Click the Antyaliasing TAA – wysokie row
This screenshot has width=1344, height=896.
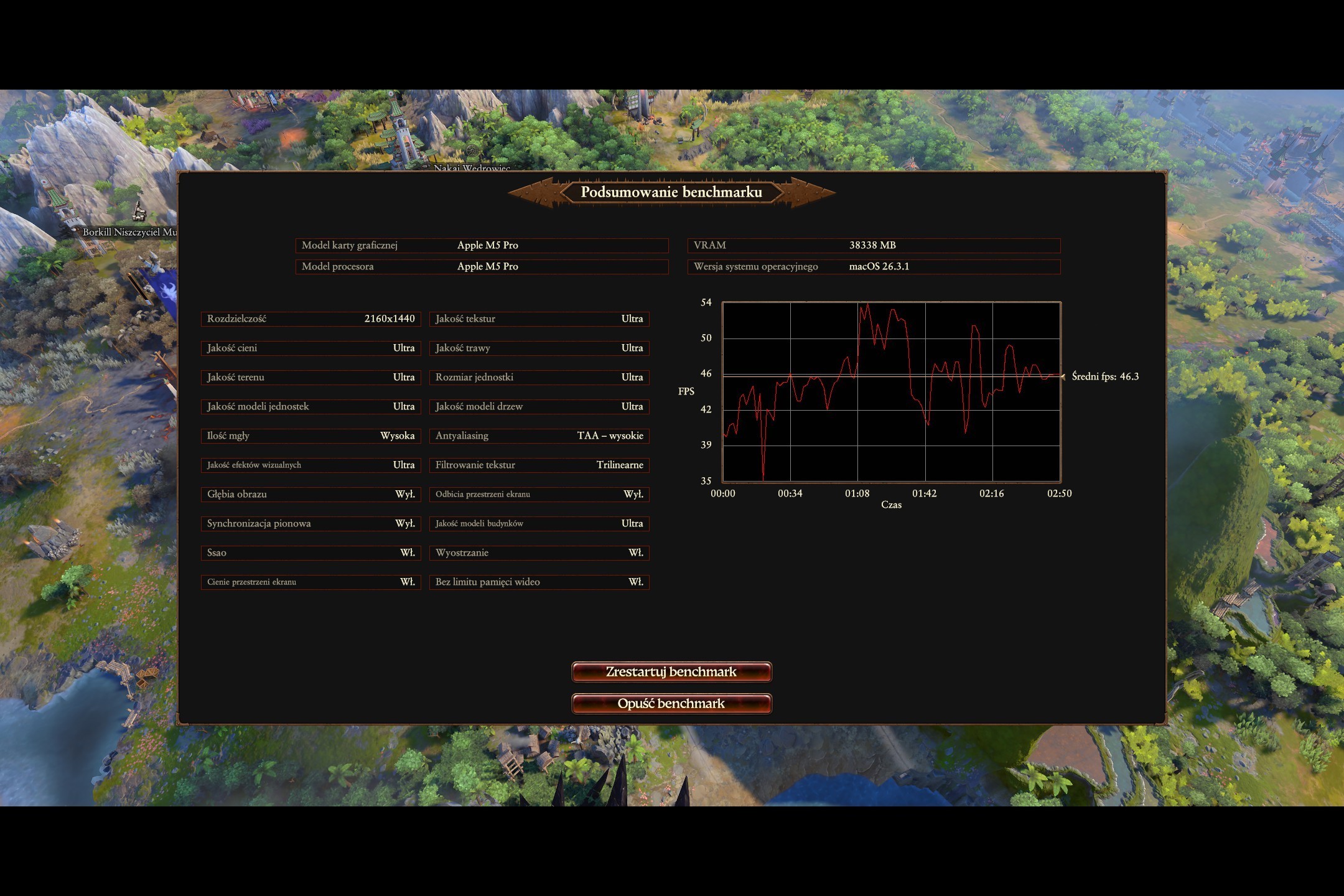pos(539,436)
